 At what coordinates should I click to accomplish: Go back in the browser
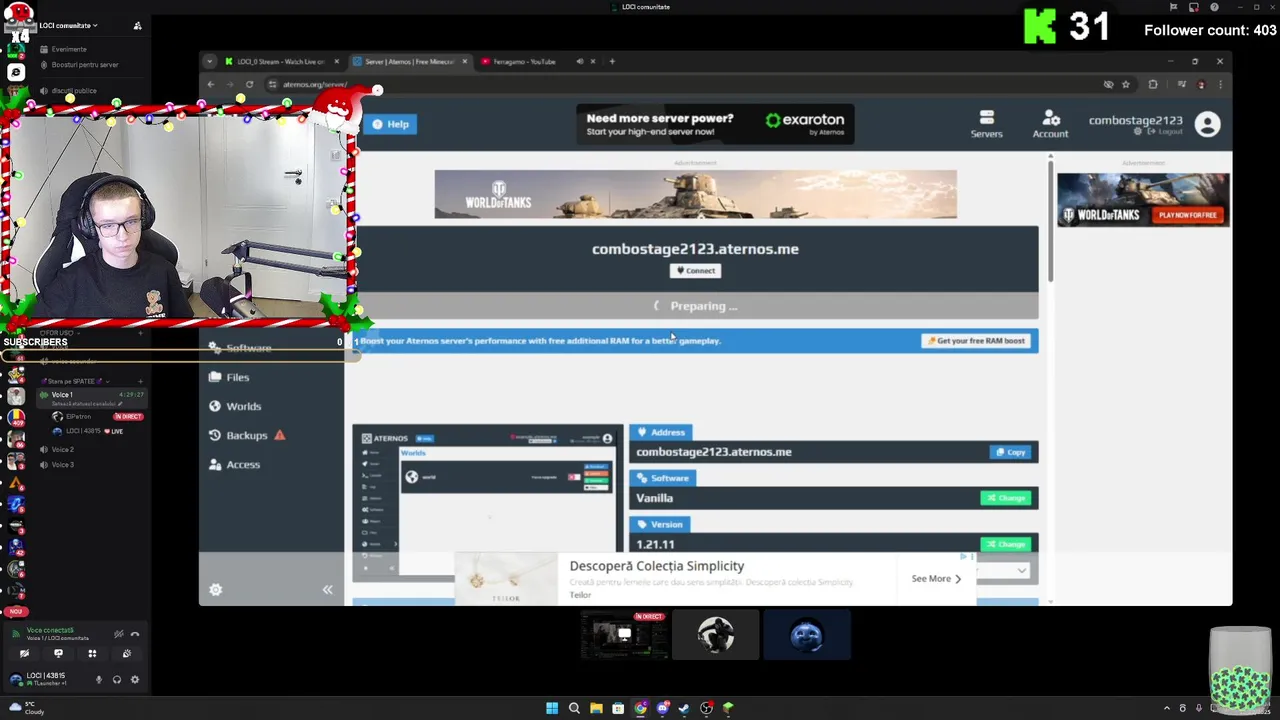point(211,85)
